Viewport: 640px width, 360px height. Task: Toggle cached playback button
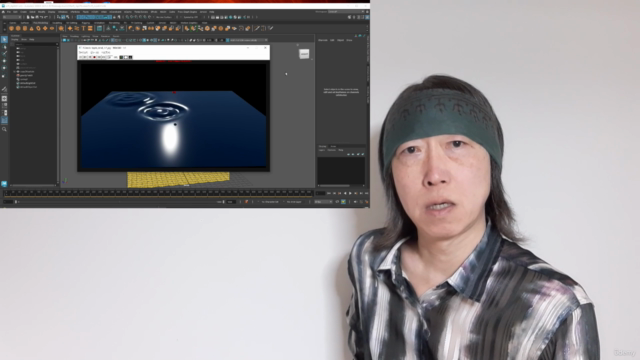(343, 202)
